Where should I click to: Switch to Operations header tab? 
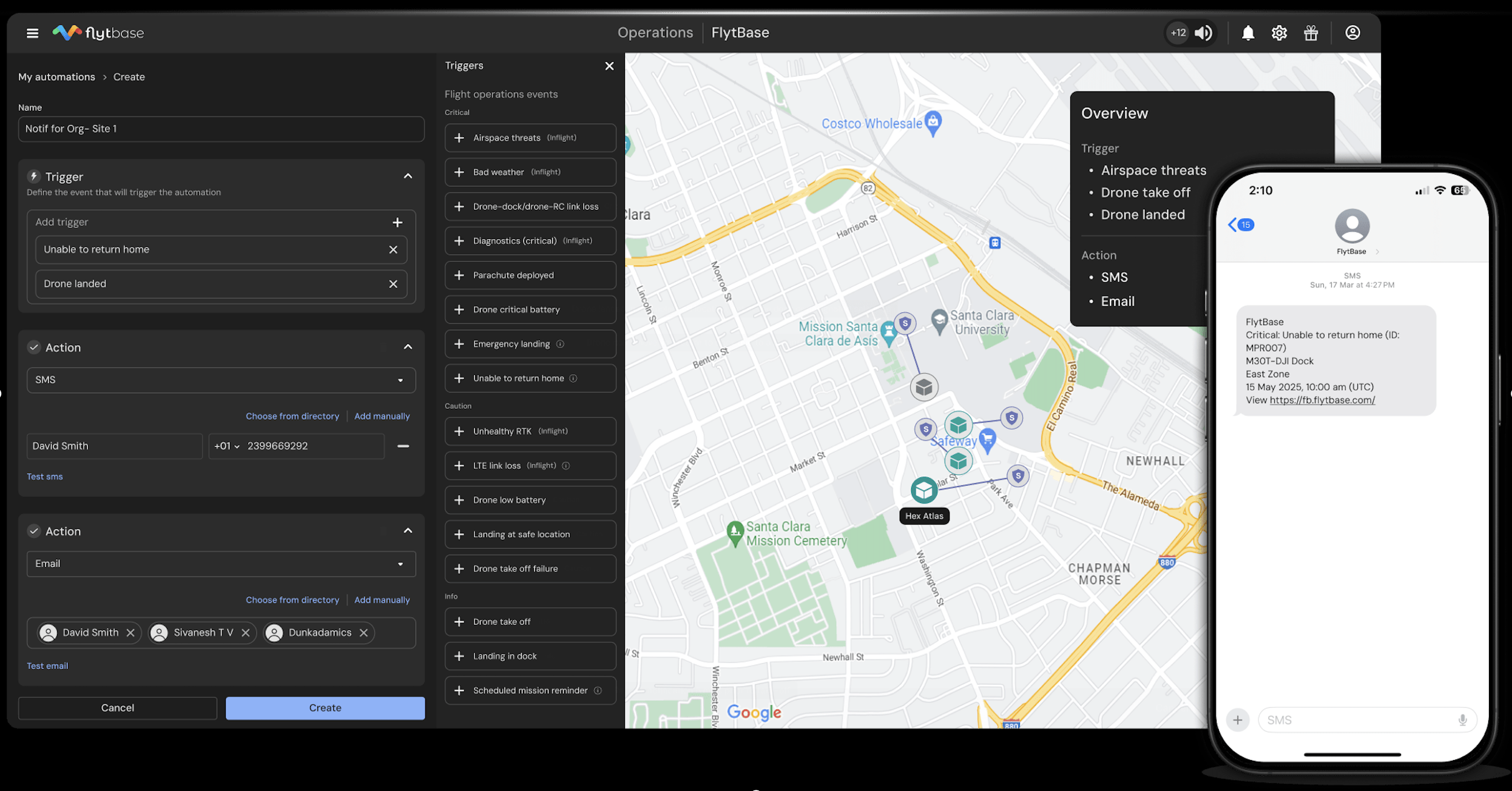(655, 33)
